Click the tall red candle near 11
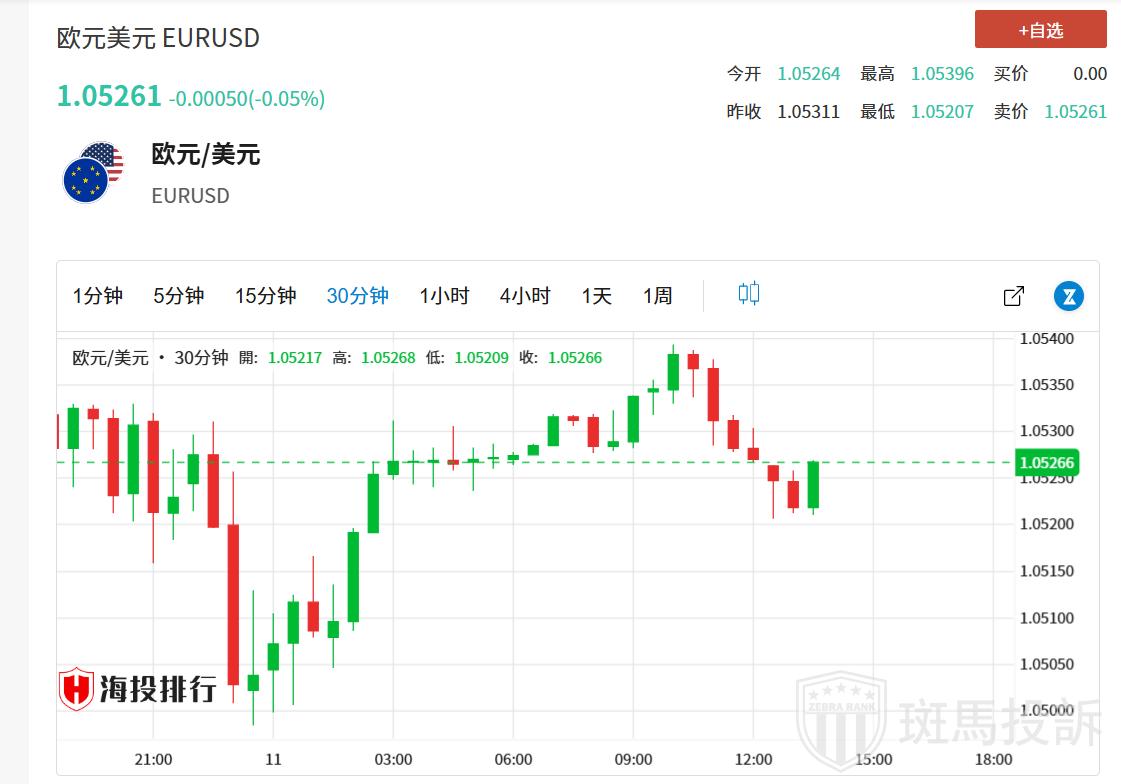The image size is (1121, 784). pos(233,604)
